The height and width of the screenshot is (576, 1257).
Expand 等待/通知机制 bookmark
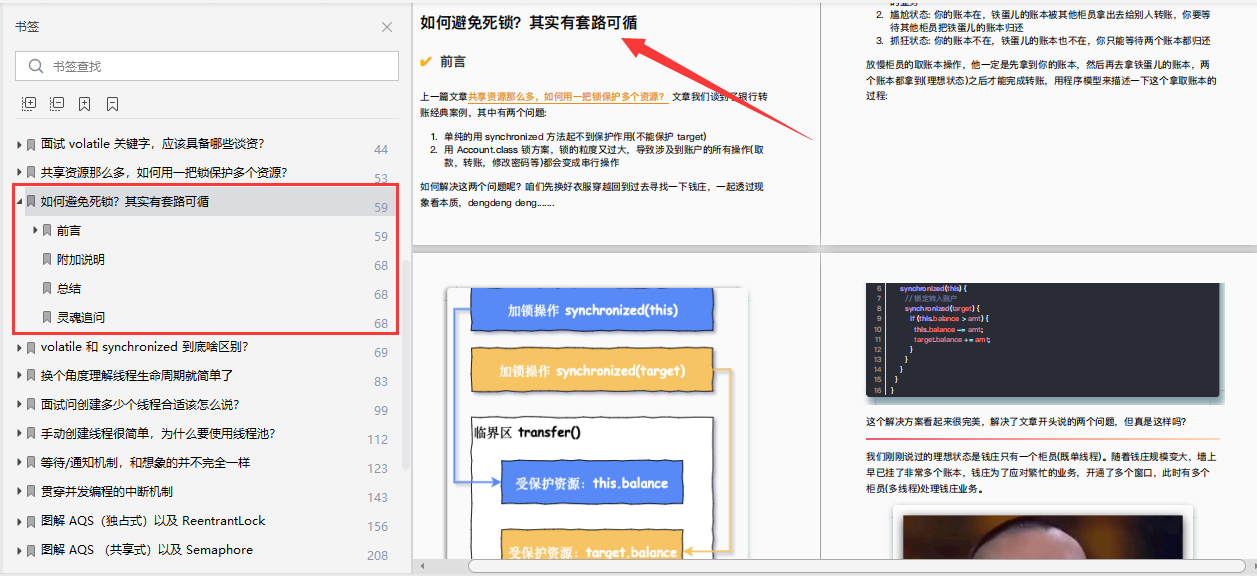point(19,463)
